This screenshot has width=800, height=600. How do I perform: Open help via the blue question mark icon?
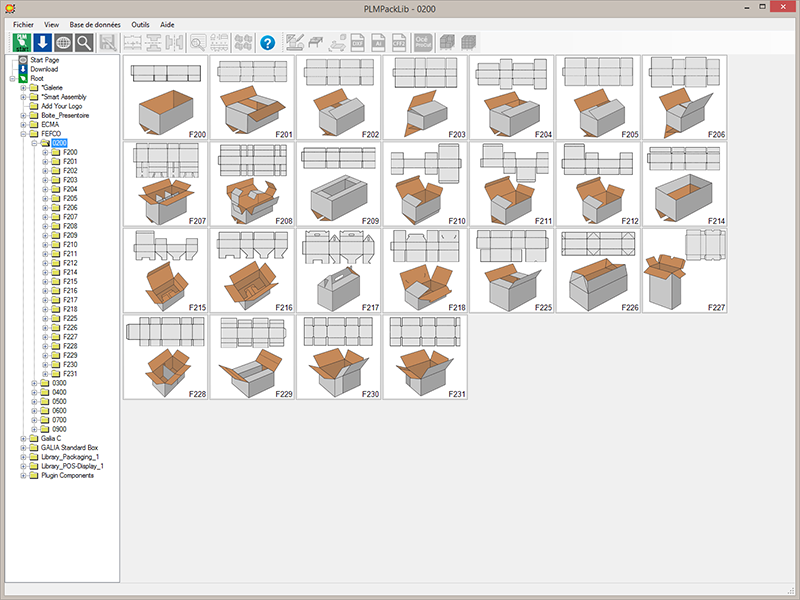click(x=267, y=42)
